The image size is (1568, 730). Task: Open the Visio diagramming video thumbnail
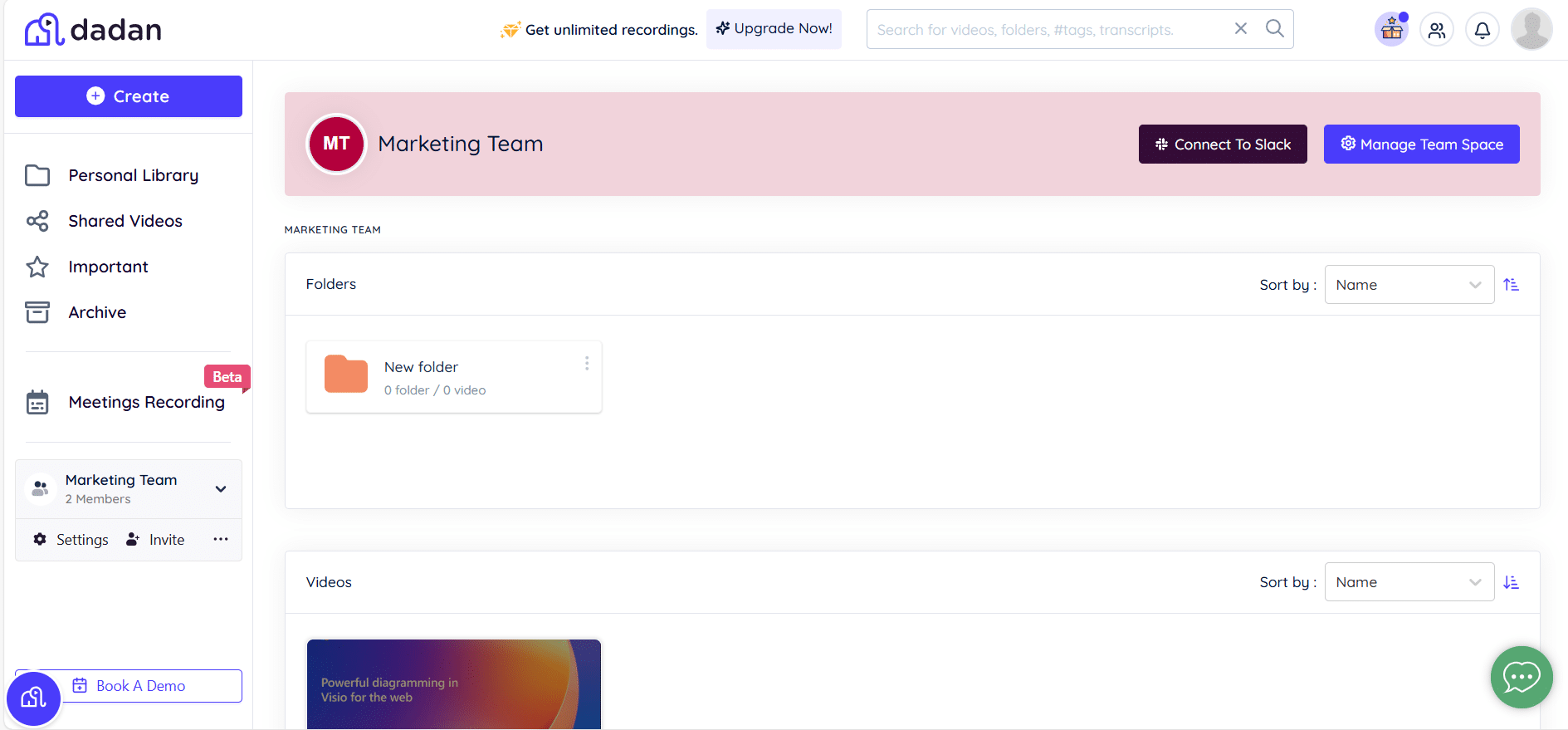click(454, 684)
